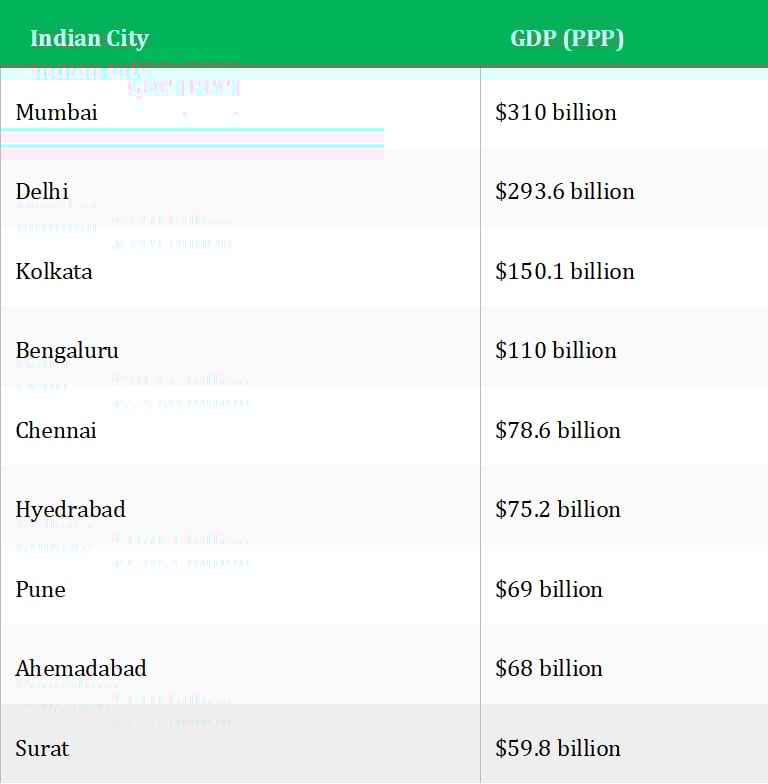The height and width of the screenshot is (784, 768).
Task: Select the Mumbai city cell
Action: click(x=57, y=112)
